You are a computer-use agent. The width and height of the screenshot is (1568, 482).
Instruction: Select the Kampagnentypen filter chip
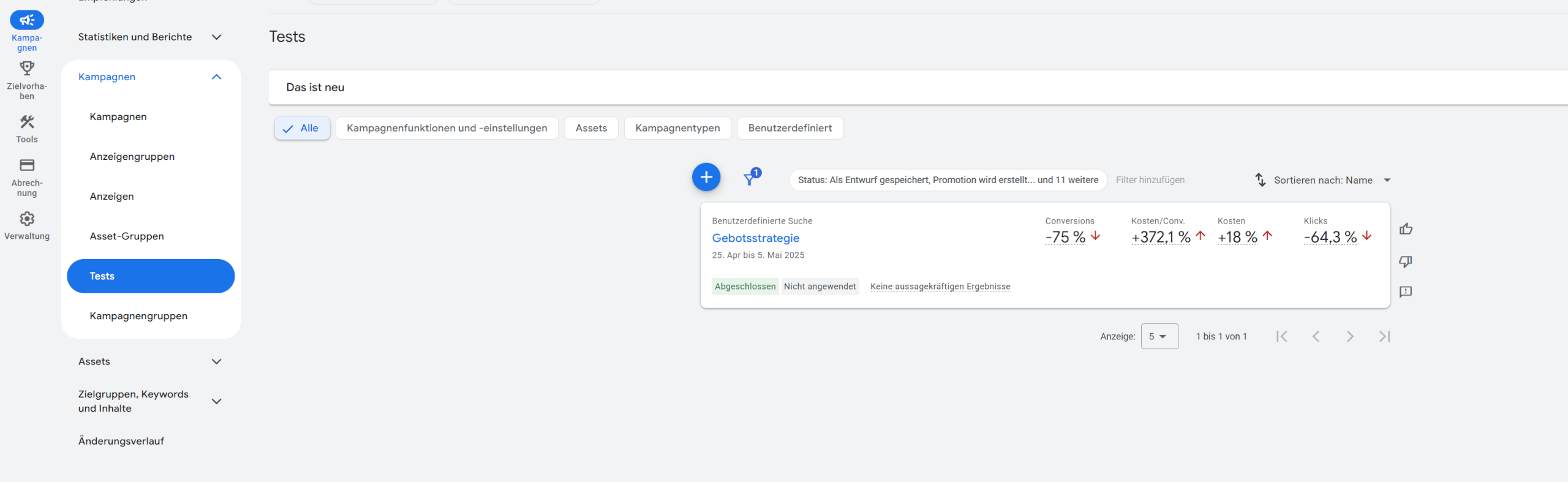pyautogui.click(x=677, y=128)
